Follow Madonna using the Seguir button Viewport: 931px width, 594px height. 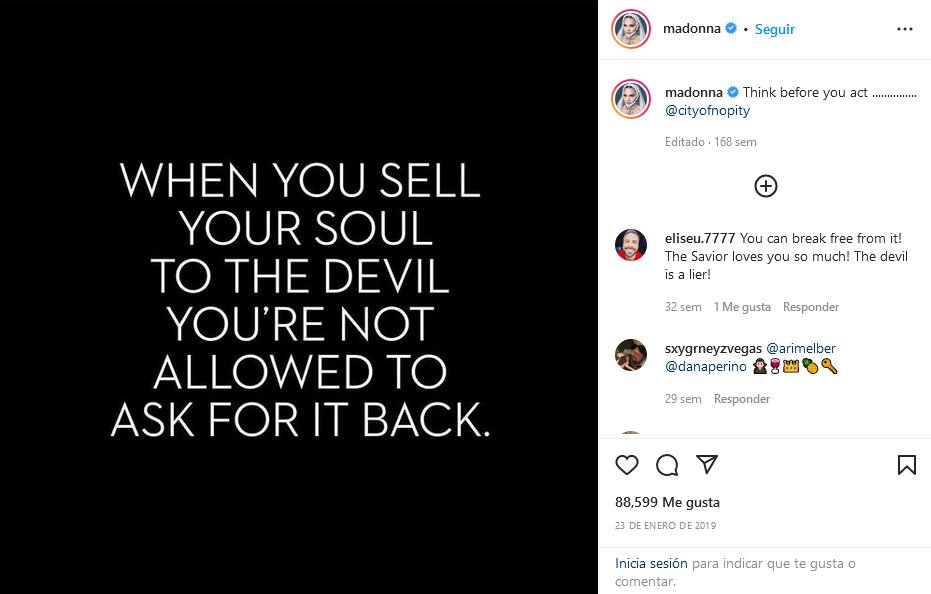[775, 29]
